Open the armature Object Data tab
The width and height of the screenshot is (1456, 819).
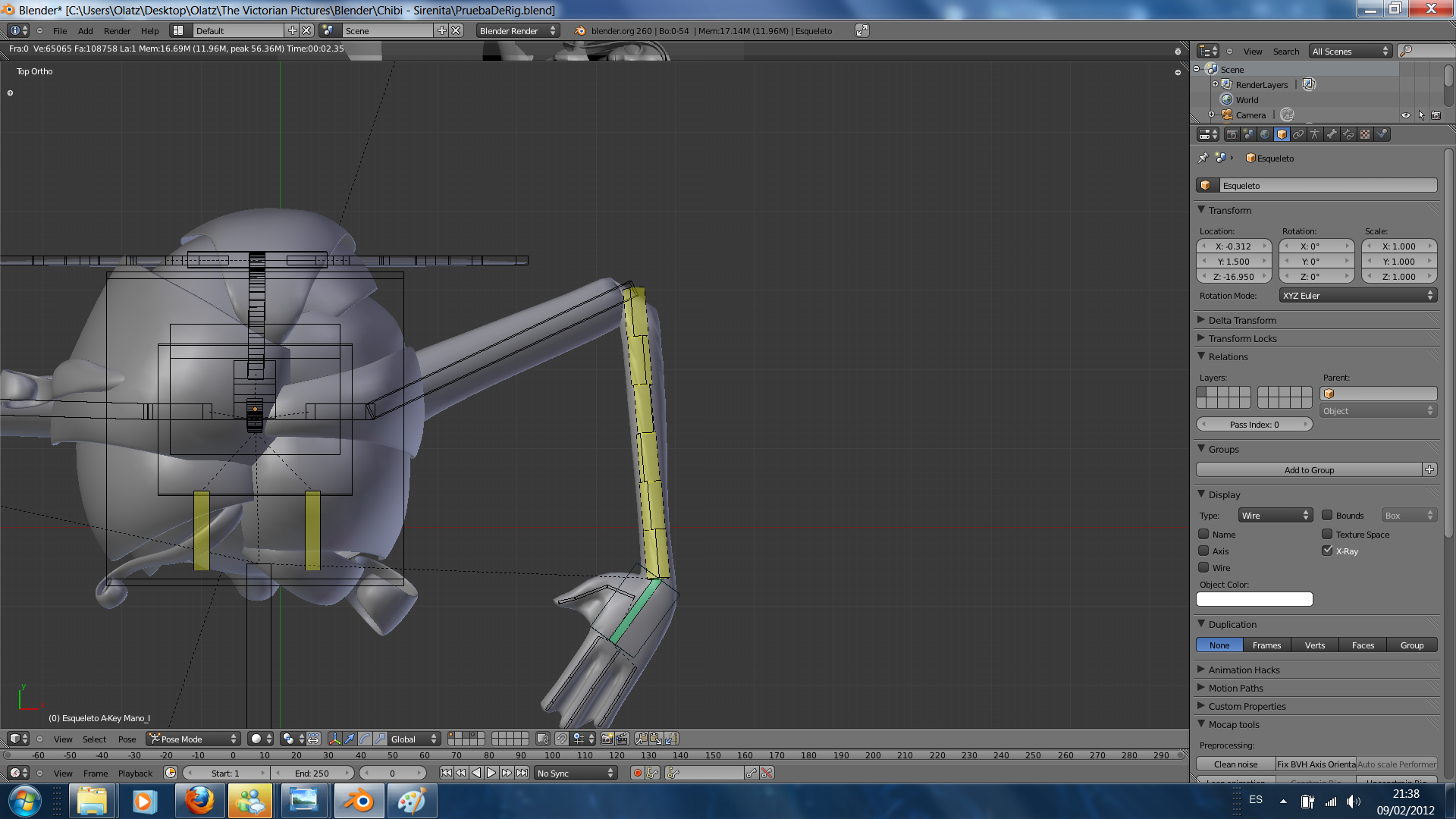point(1315,134)
